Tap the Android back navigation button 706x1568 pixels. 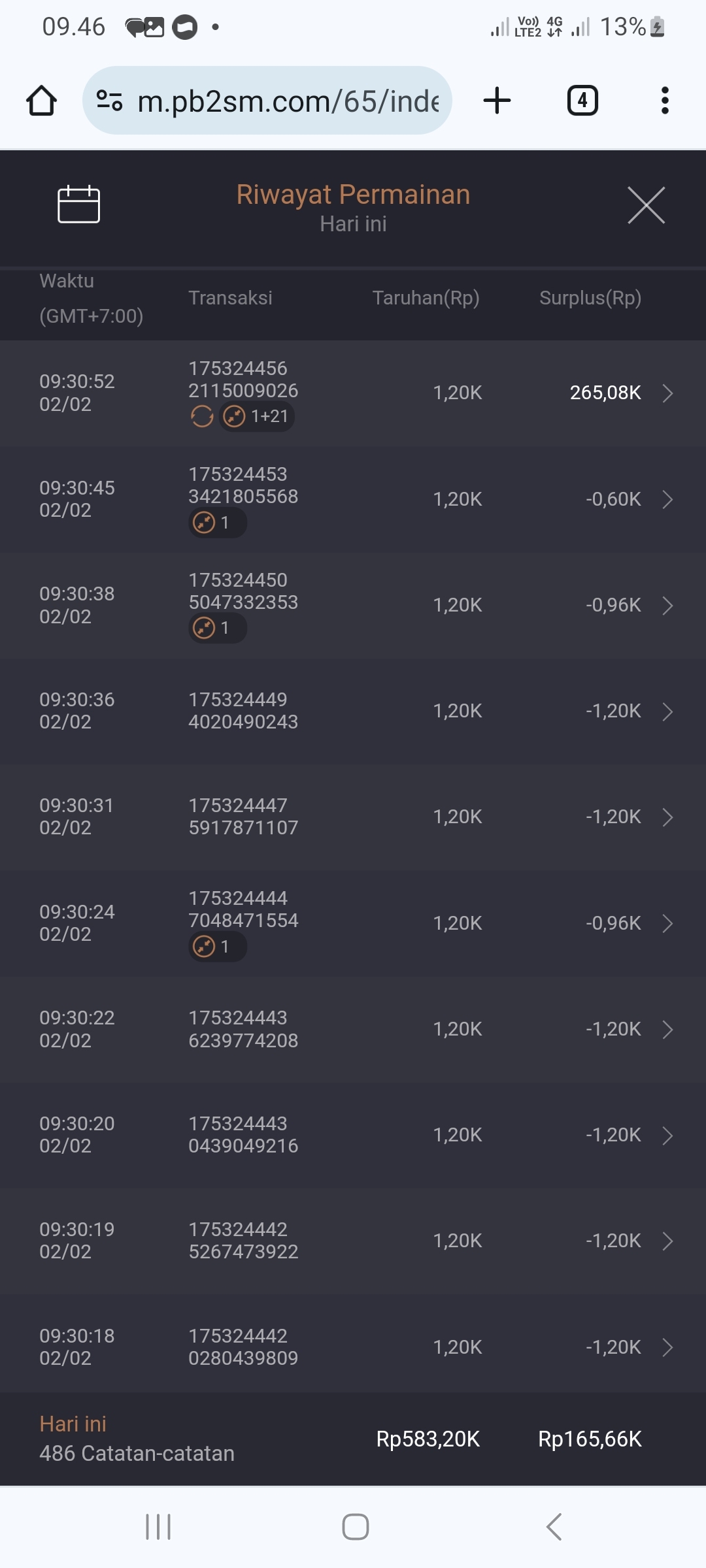(554, 1527)
